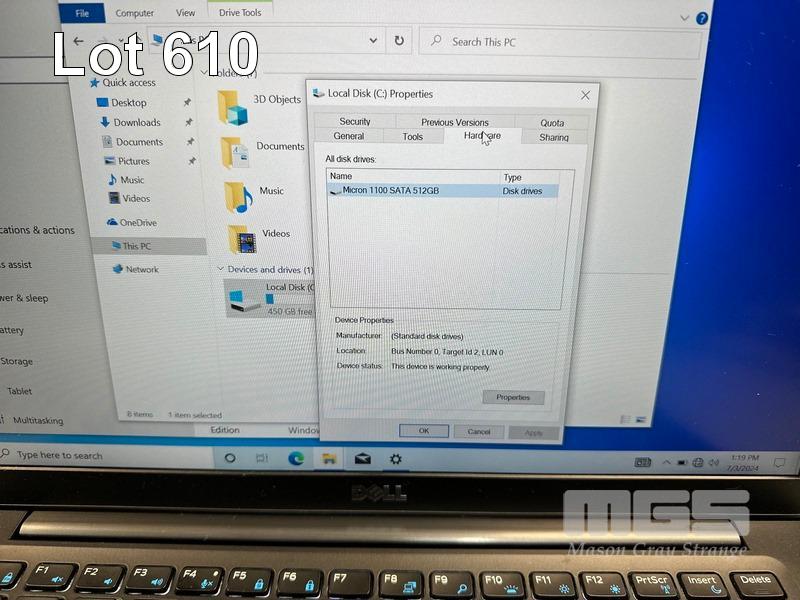Launch Microsoft Edge from the taskbar
This screenshot has width=800, height=600.
click(296, 458)
